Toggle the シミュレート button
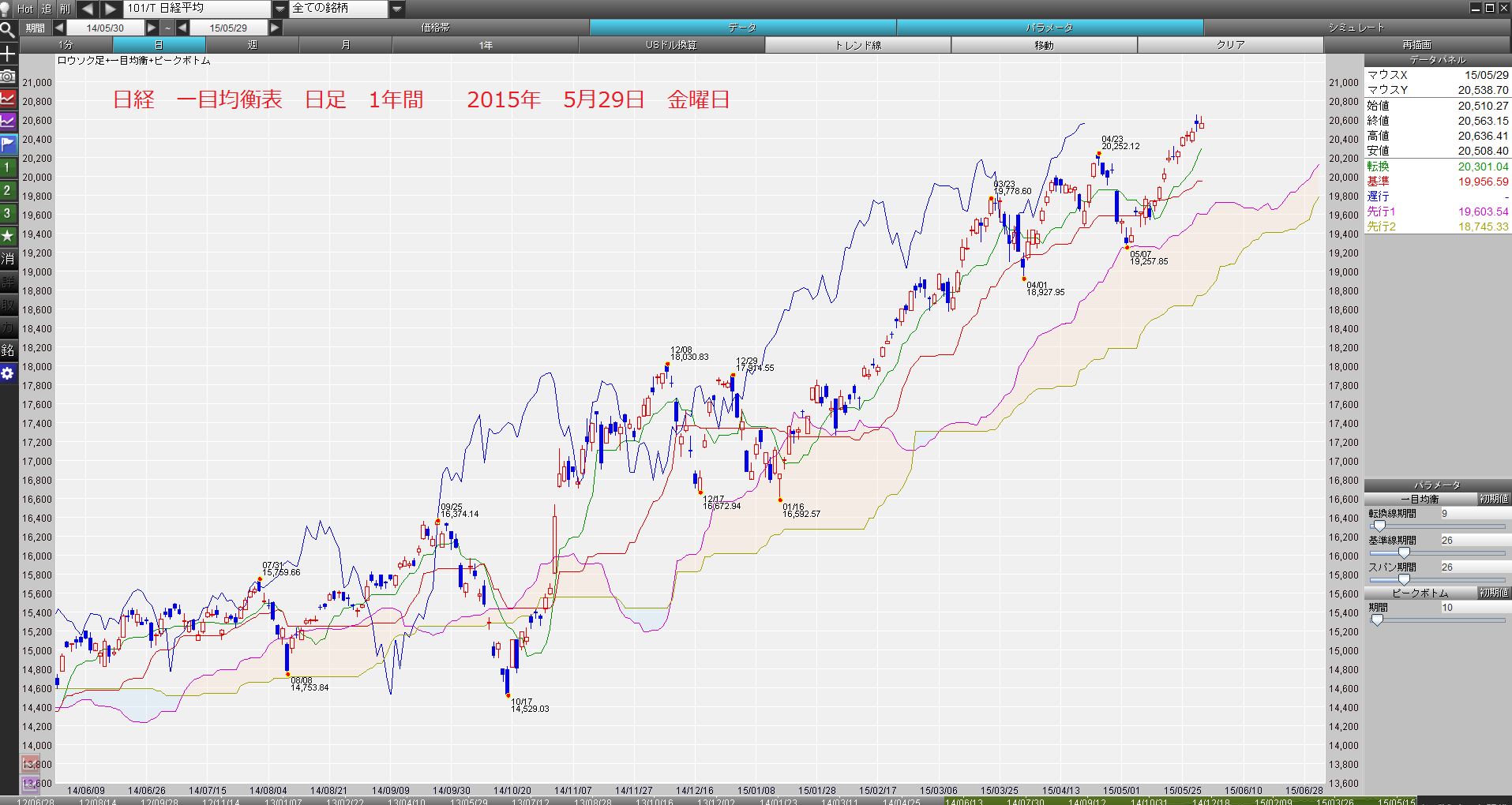The height and width of the screenshot is (805, 1512). coord(1357,28)
